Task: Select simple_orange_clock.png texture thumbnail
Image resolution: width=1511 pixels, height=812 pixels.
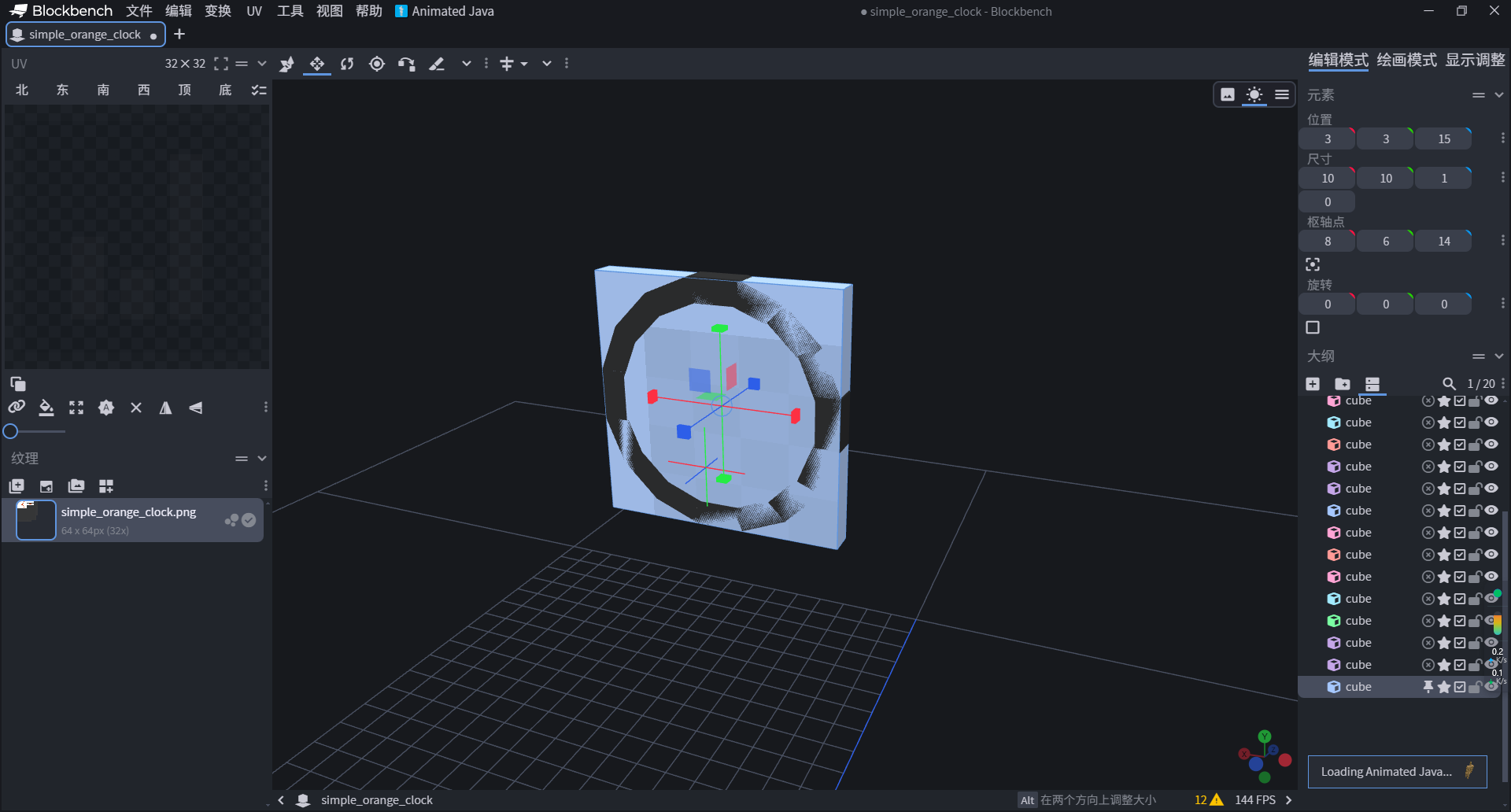Action: pos(36,520)
